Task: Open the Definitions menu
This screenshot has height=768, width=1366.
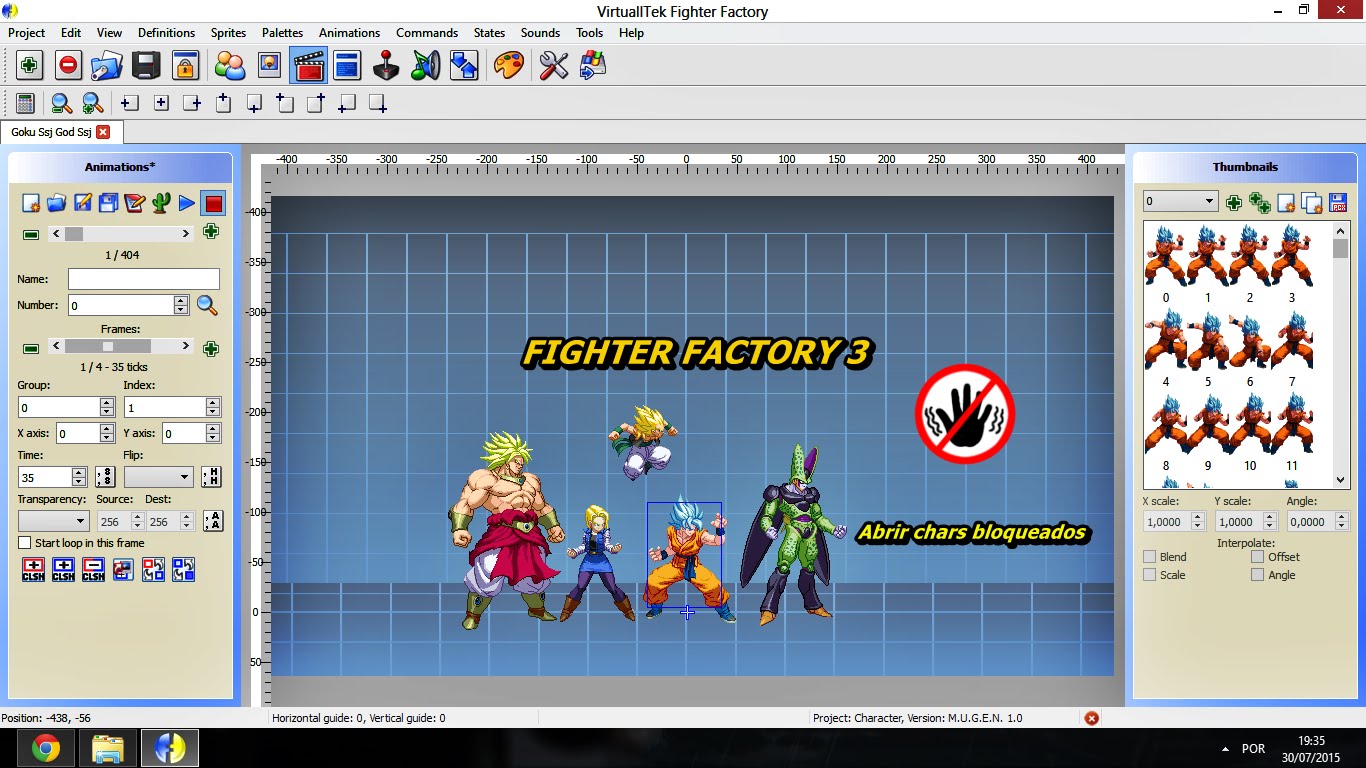Action: coord(166,33)
